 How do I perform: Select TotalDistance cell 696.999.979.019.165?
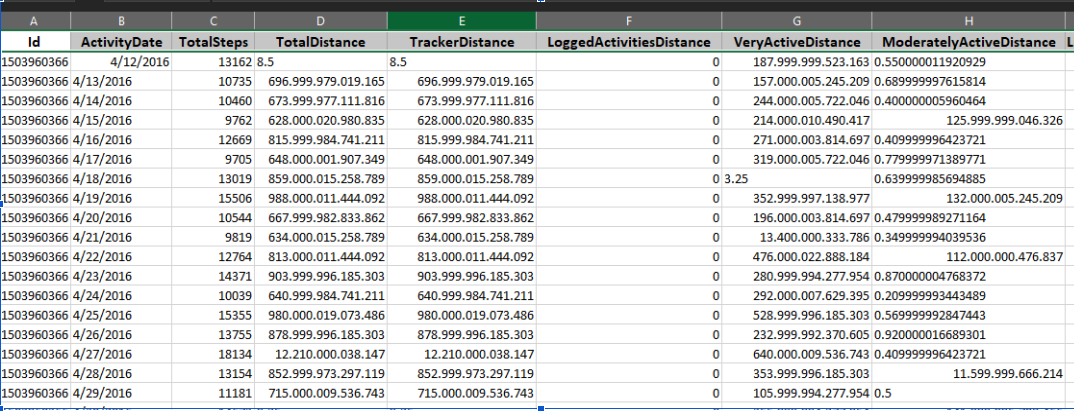(321, 82)
